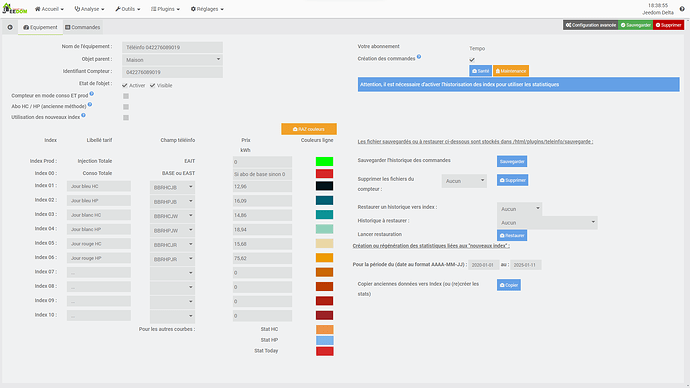Click the help icon beside Utilisation des nouveaux index
The width and height of the screenshot is (690, 388).
coord(83,115)
